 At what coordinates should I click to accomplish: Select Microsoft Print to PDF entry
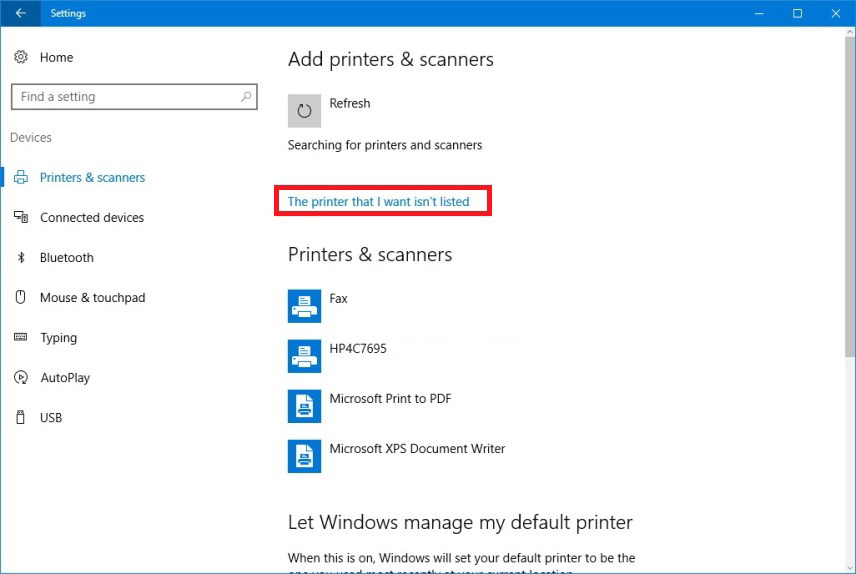(x=390, y=399)
